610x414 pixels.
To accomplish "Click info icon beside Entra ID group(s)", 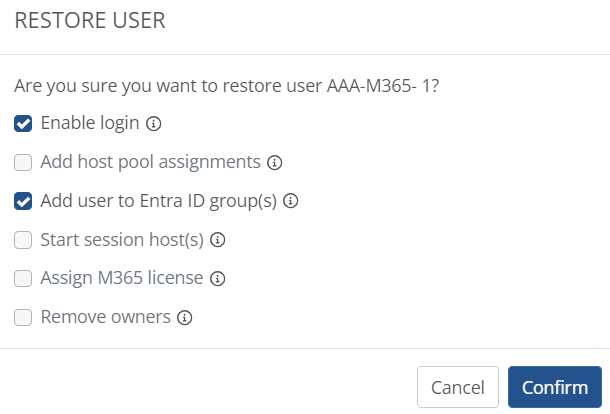I will click(291, 201).
